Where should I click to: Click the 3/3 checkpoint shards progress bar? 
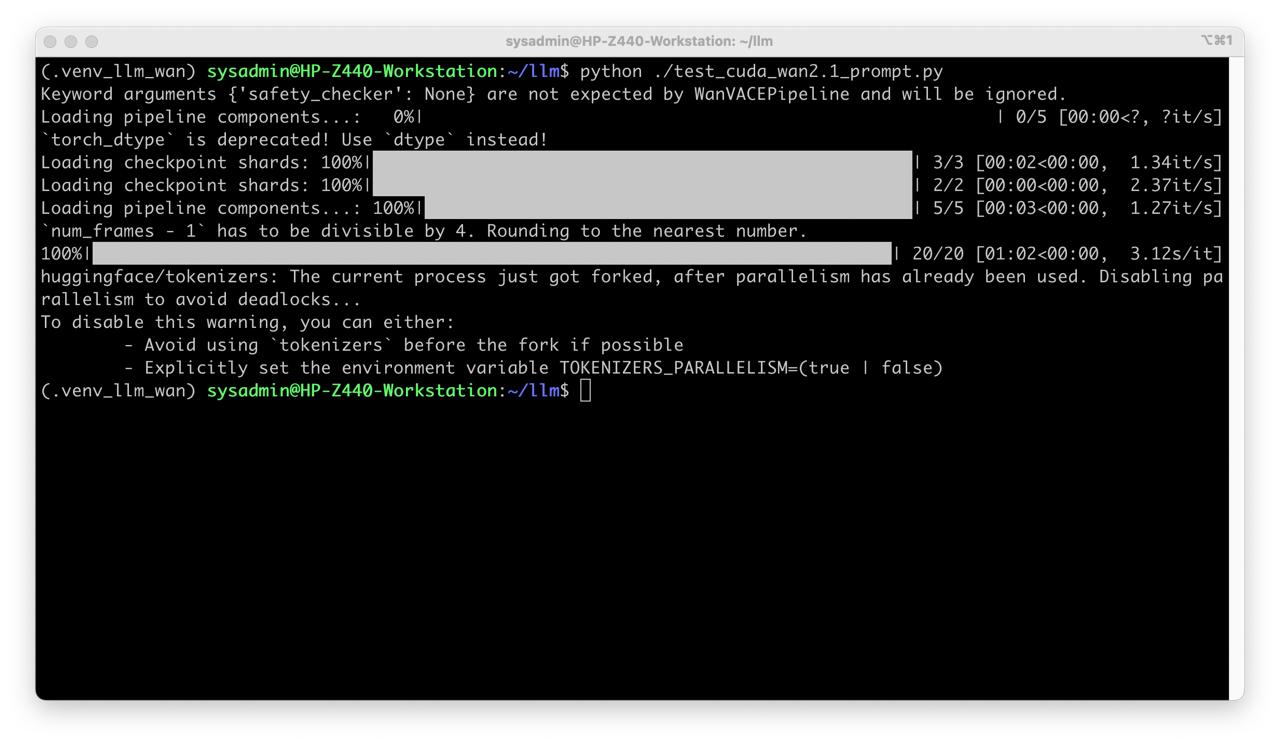click(x=642, y=162)
